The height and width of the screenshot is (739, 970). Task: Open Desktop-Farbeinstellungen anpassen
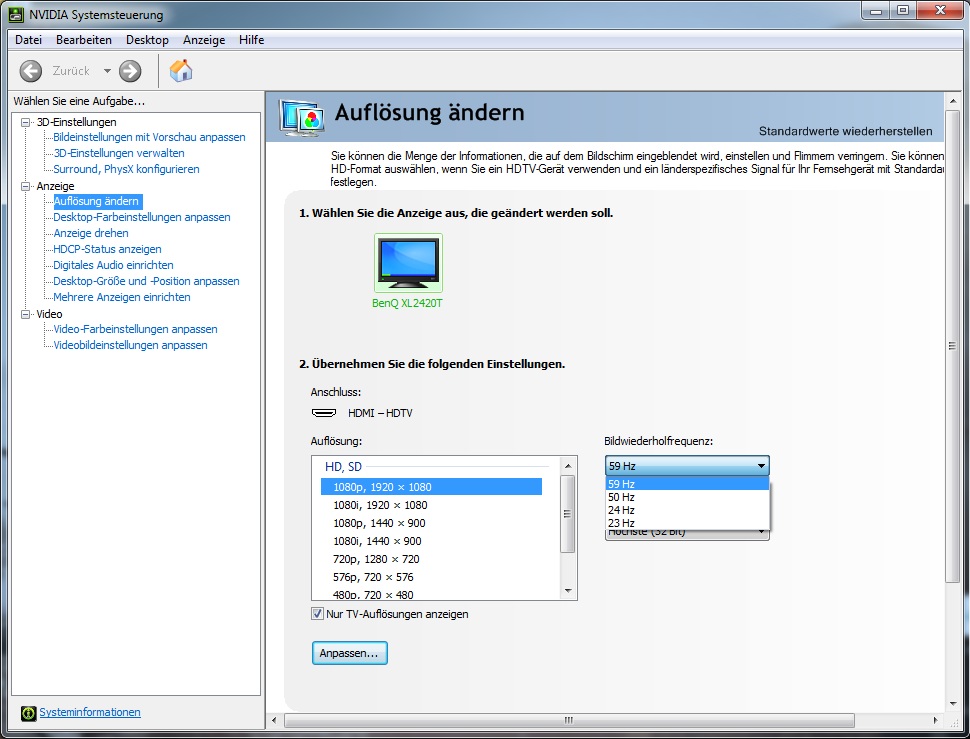pos(142,218)
